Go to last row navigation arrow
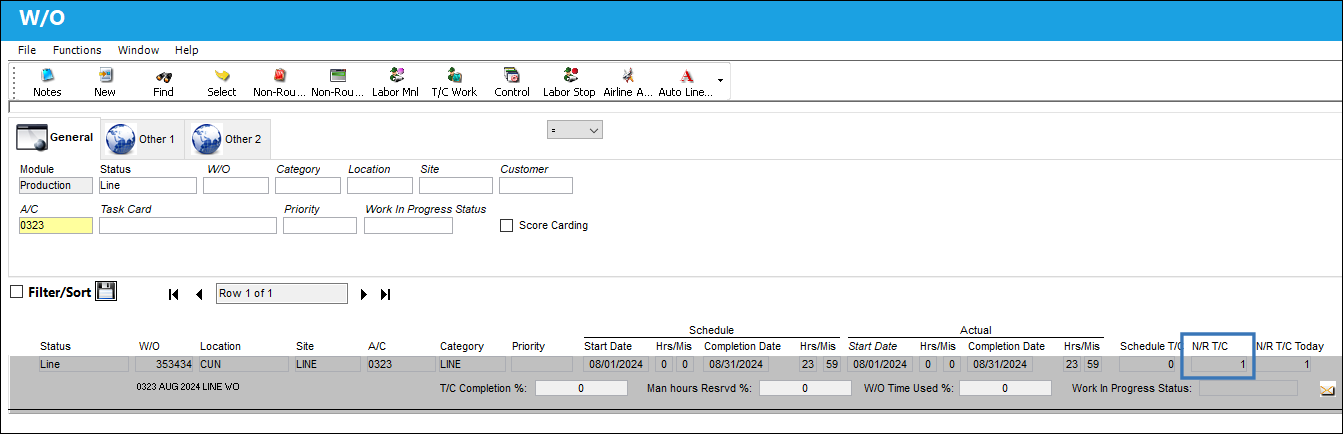Screen dimensions: 1343x434 pos(386,294)
